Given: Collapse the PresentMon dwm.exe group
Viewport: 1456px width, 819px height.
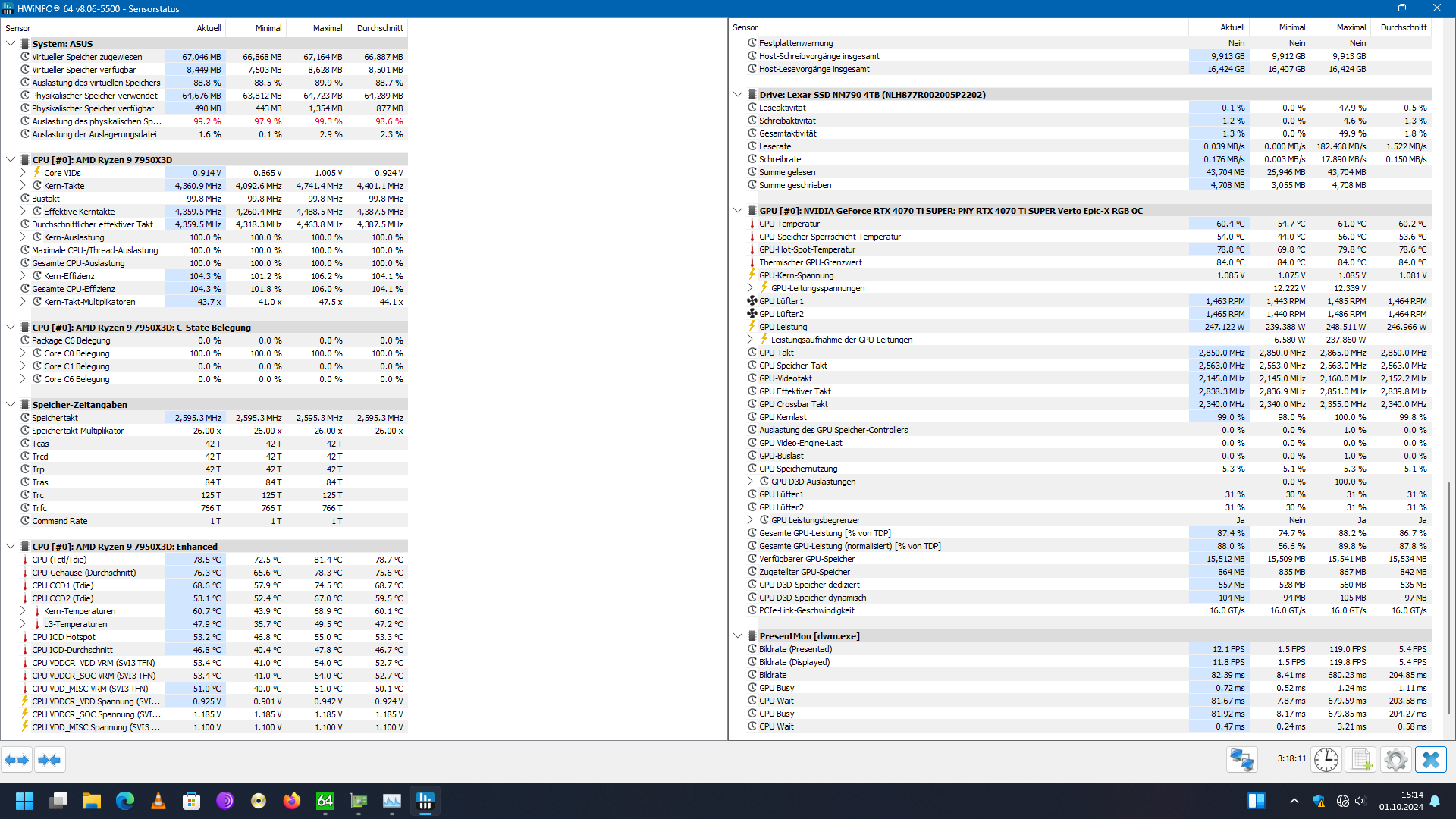Looking at the screenshot, I should [737, 636].
